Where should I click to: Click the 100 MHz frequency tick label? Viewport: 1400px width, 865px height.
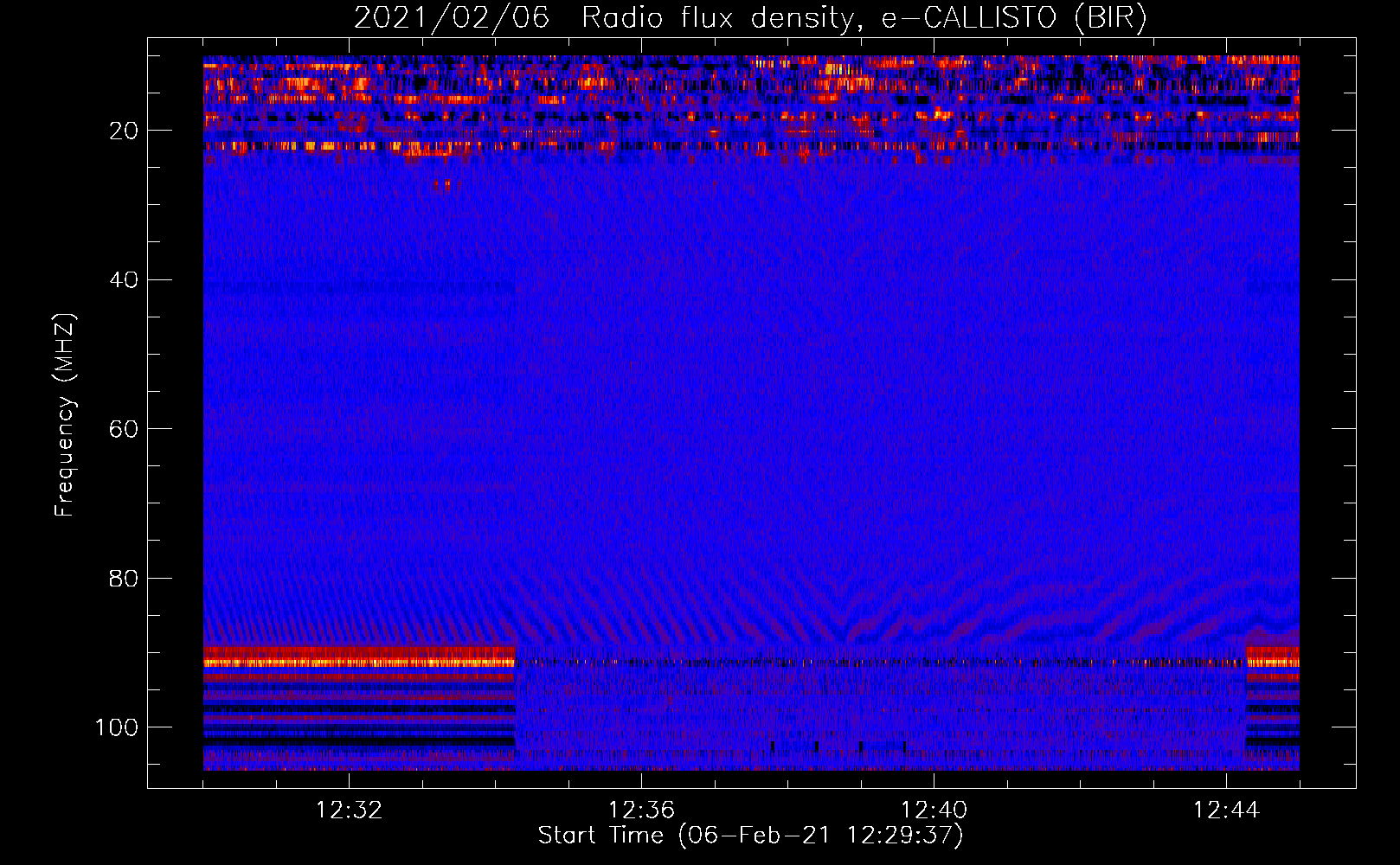[x=117, y=727]
